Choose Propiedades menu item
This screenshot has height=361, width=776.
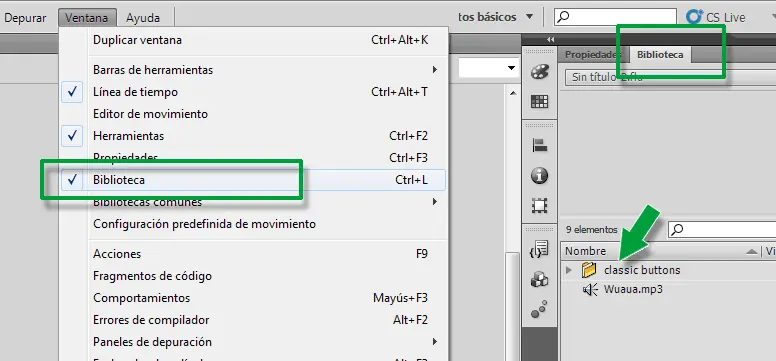(254, 158)
